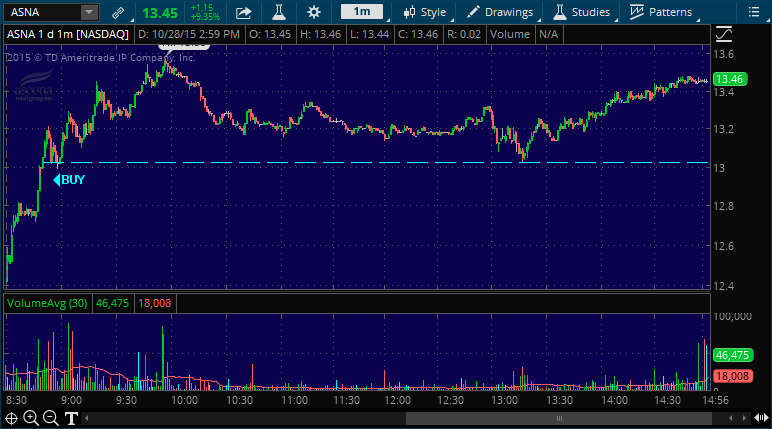Click the crosshair pan tool icon
The height and width of the screenshot is (429, 772).
click(x=11, y=419)
